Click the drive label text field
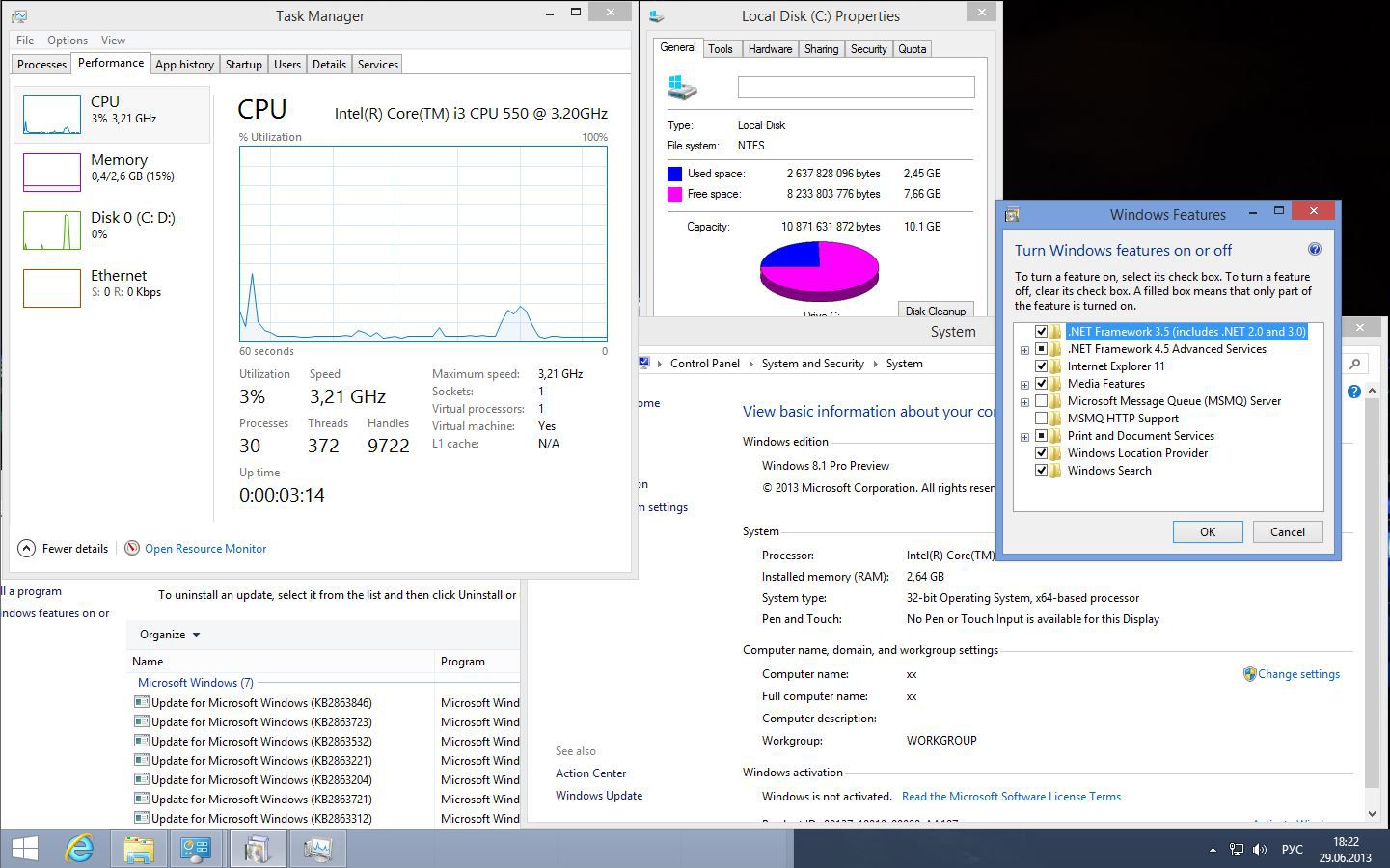The width and height of the screenshot is (1390, 868). 856,87
